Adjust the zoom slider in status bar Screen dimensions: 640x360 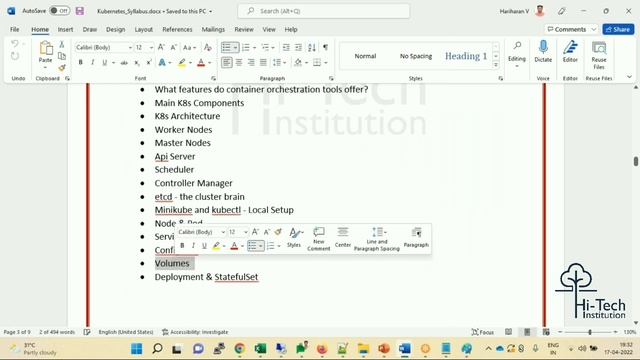(590, 332)
